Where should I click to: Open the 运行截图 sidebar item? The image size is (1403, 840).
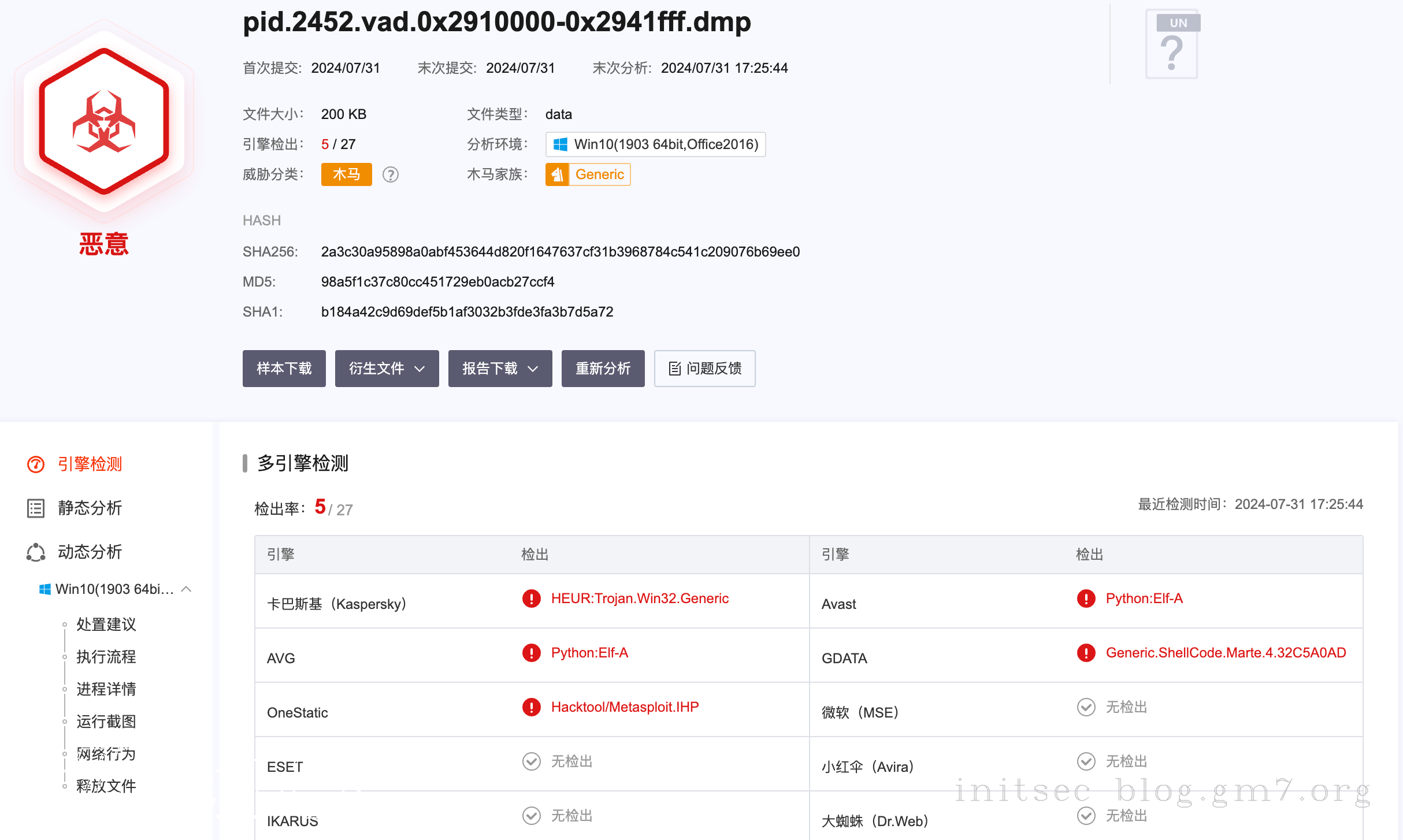point(106,721)
